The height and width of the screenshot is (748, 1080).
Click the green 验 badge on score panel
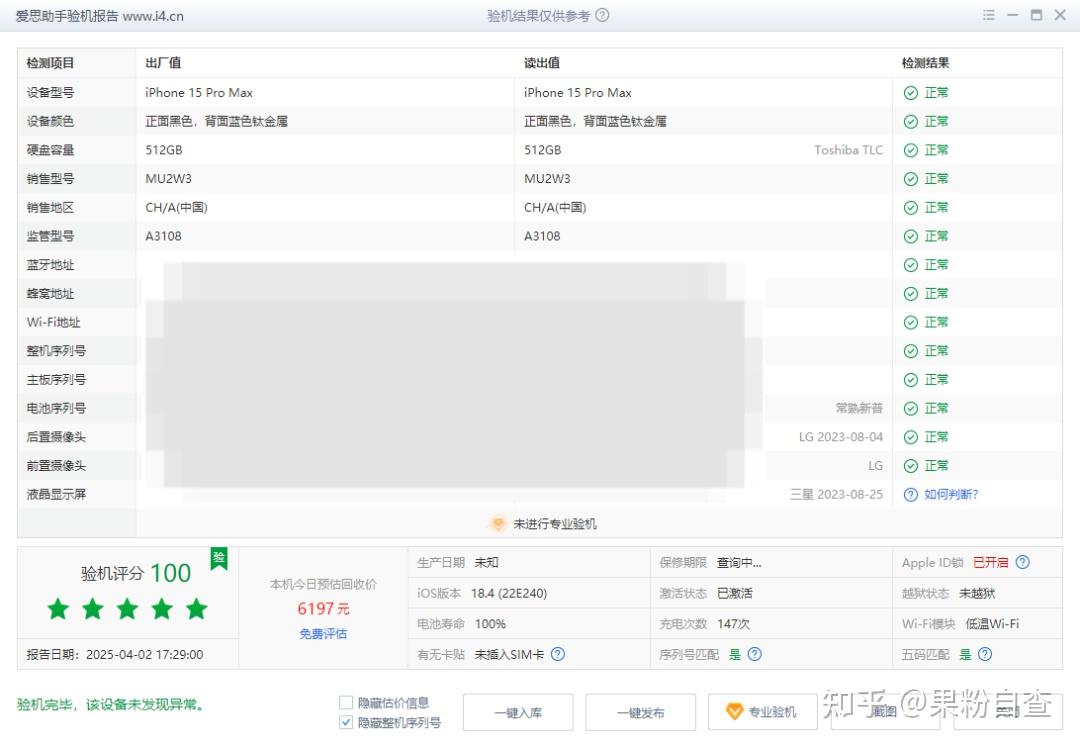(218, 558)
